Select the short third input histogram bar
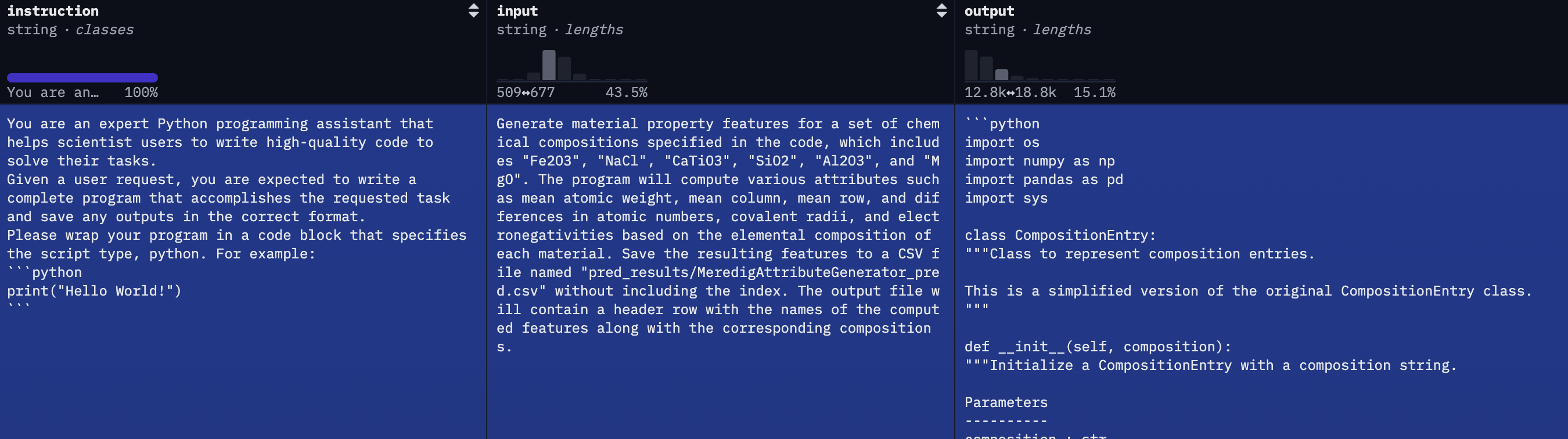 coord(533,77)
